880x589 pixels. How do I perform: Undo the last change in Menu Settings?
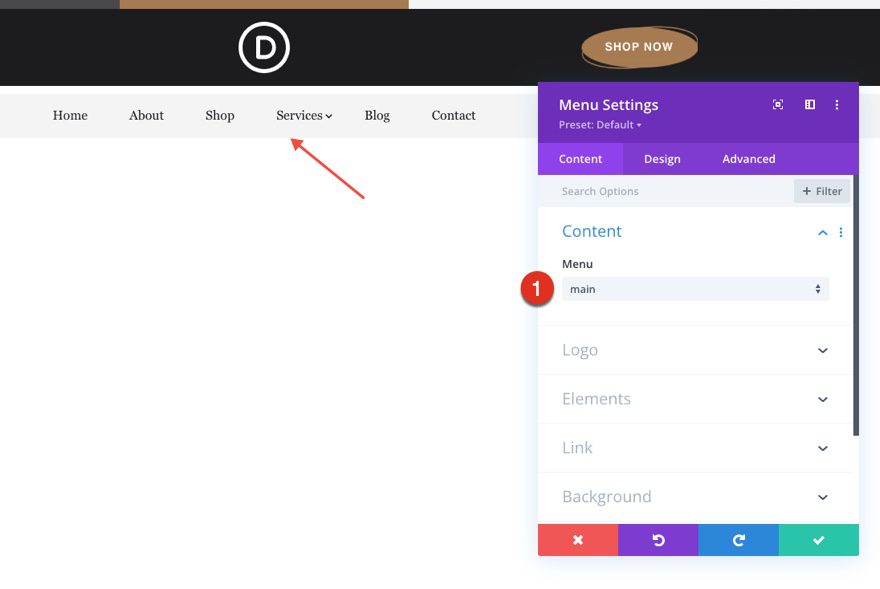658,540
